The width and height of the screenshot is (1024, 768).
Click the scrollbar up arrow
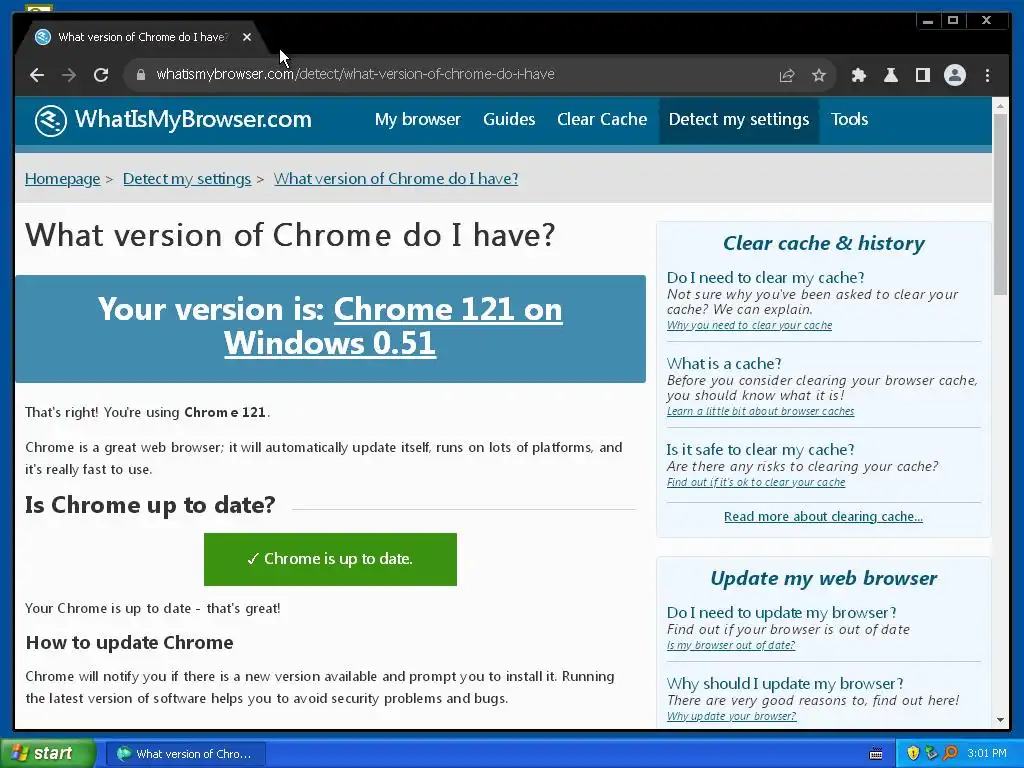[1000, 105]
